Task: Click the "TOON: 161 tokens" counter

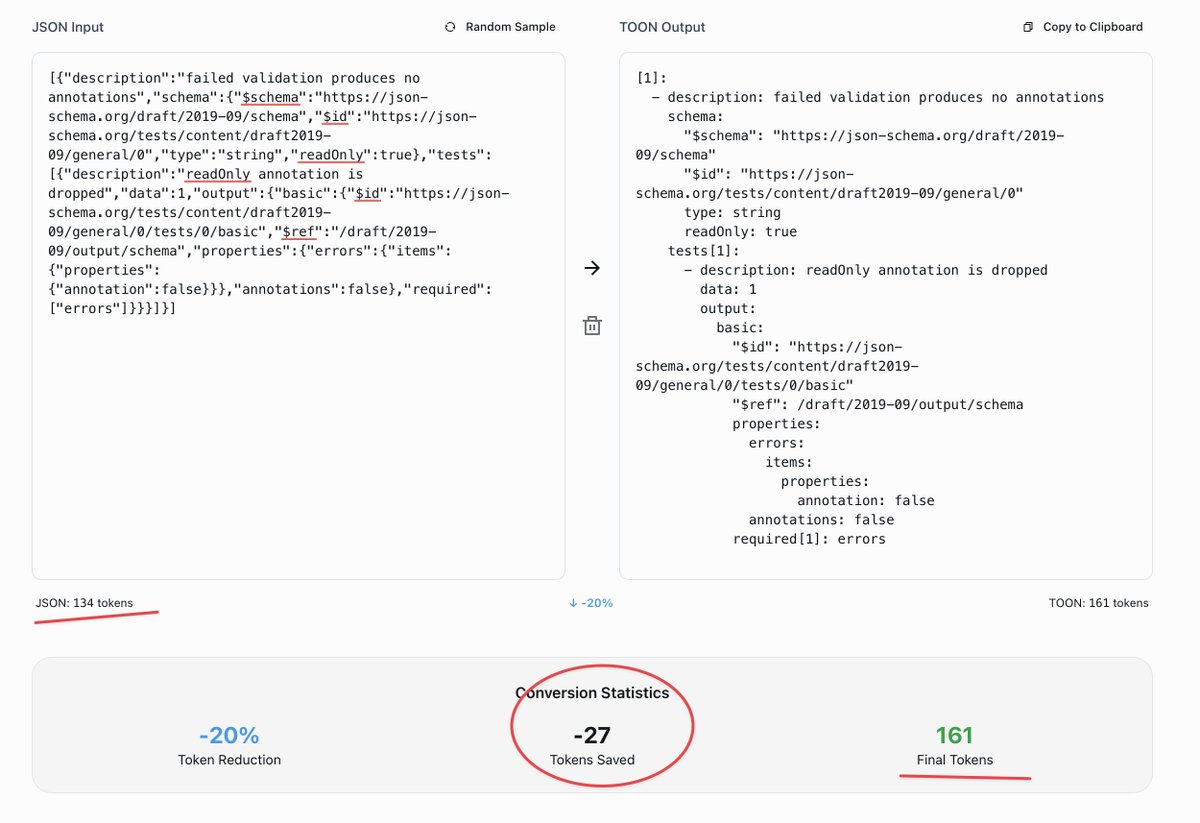Action: (x=1098, y=603)
